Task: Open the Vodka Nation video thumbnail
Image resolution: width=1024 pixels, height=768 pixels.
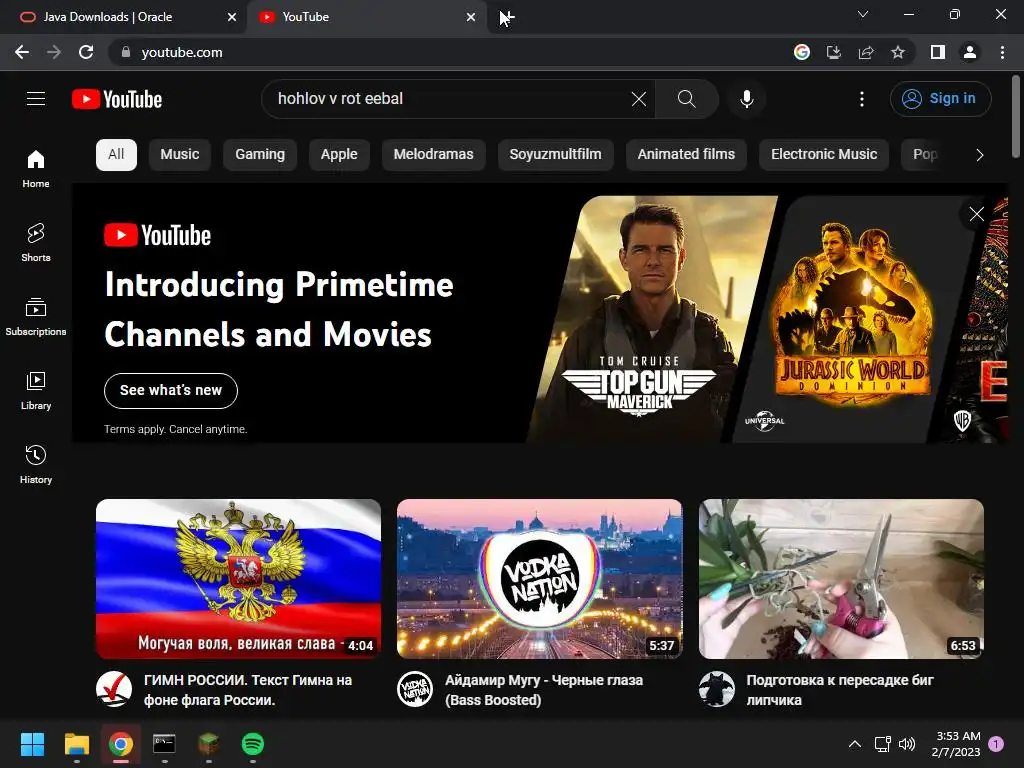Action: click(x=539, y=579)
